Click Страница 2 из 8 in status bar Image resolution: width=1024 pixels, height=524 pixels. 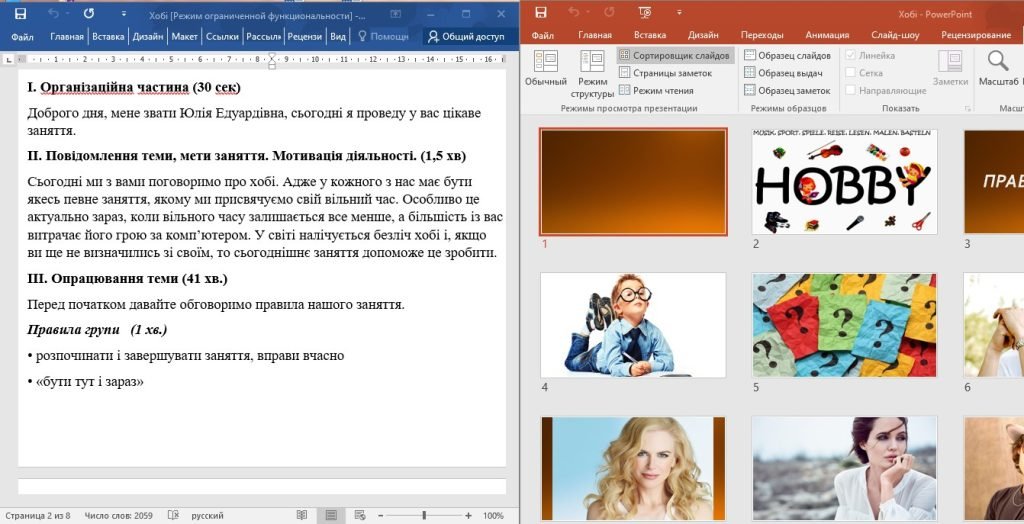point(38,516)
